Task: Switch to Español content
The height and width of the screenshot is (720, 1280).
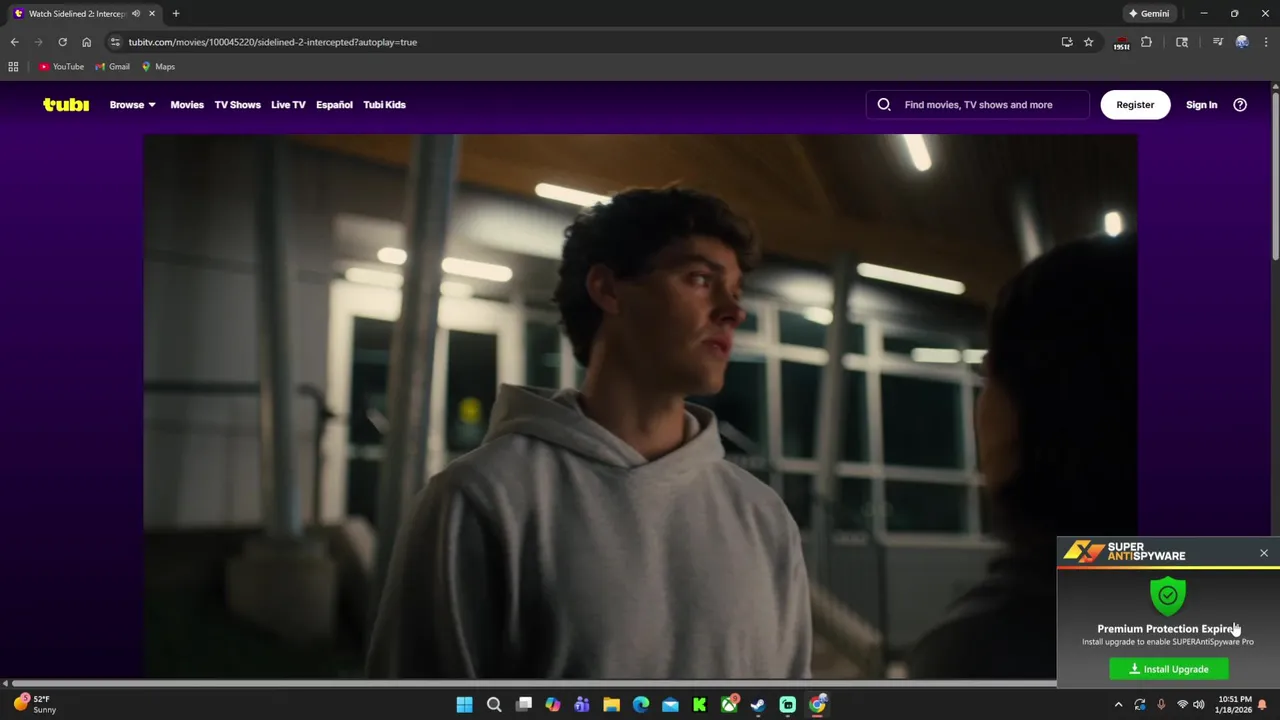Action: click(x=334, y=104)
